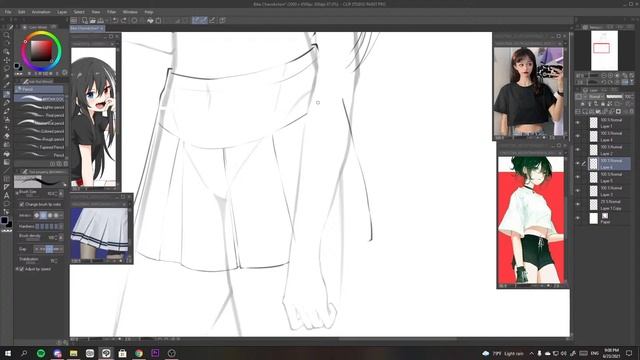Hide Layer 1 Copy using its eye icon
The height and width of the screenshot is (360, 640).
578,204
